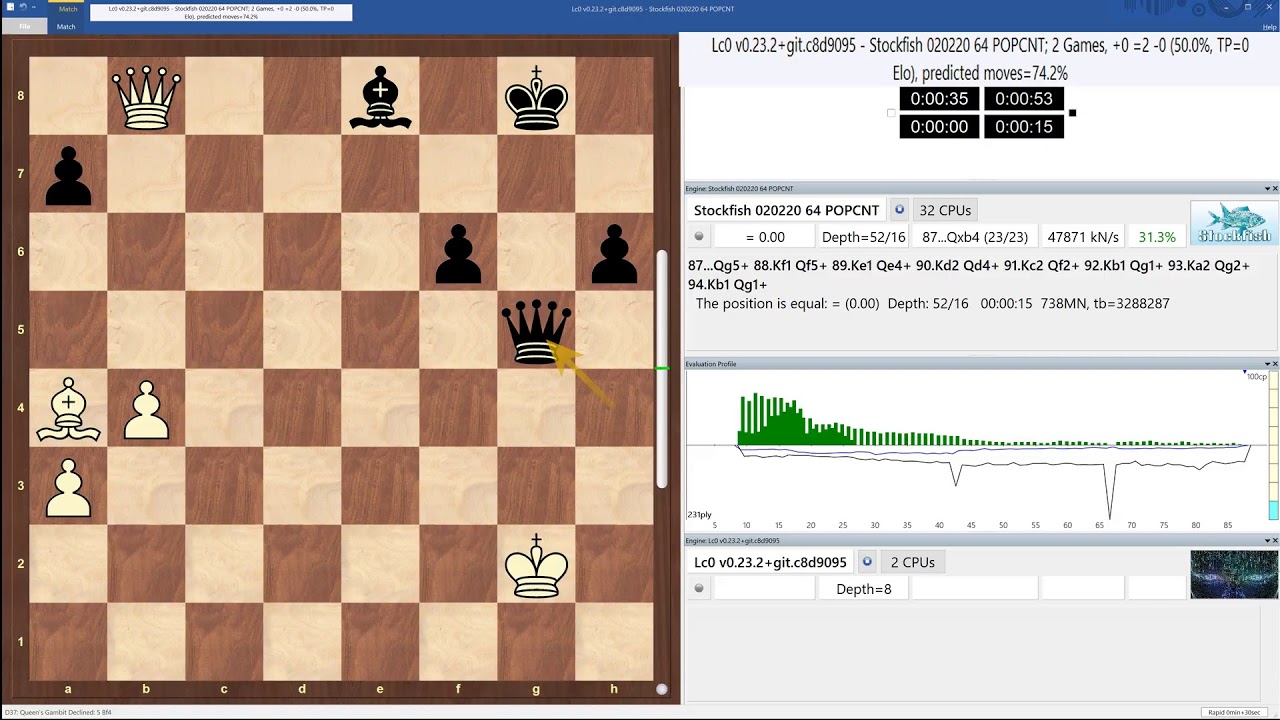Open the Help menu
1280x720 pixels.
coord(1269,27)
